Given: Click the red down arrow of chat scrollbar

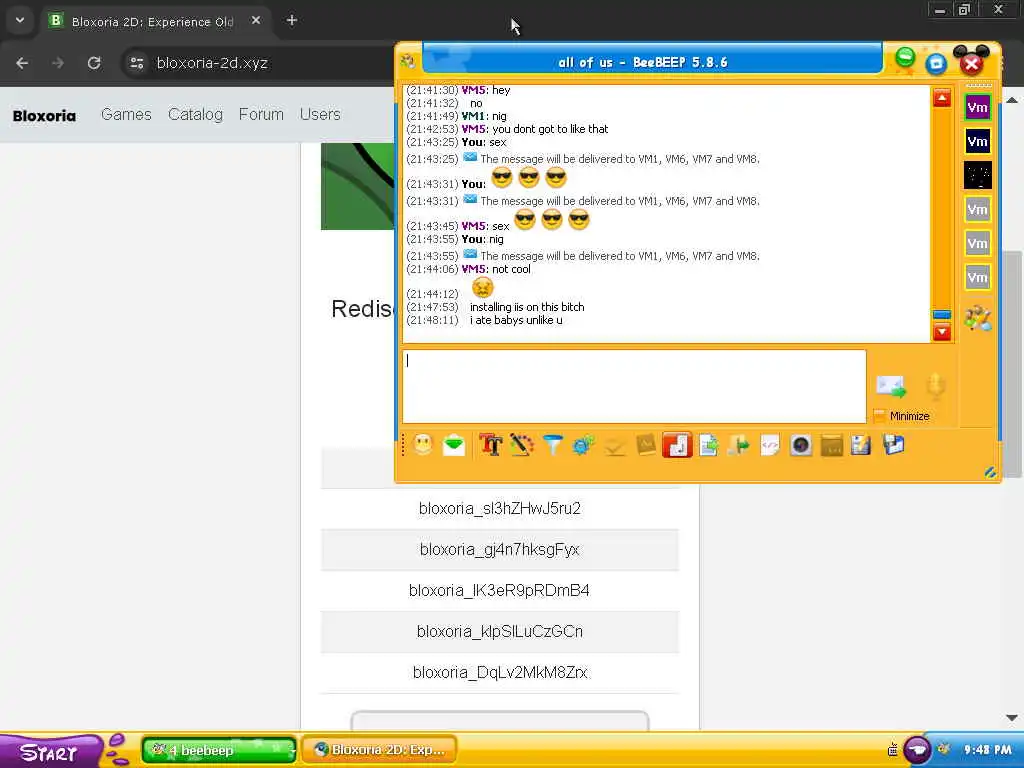Looking at the screenshot, I should (x=942, y=332).
